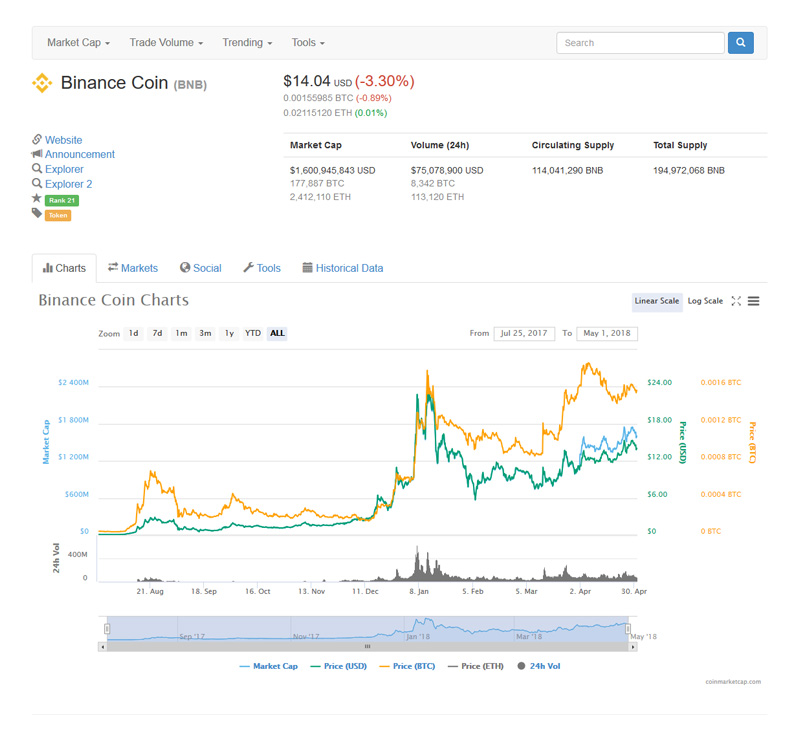Click the 114,041,290 BNB circulating supply
808x749 pixels.
click(567, 171)
